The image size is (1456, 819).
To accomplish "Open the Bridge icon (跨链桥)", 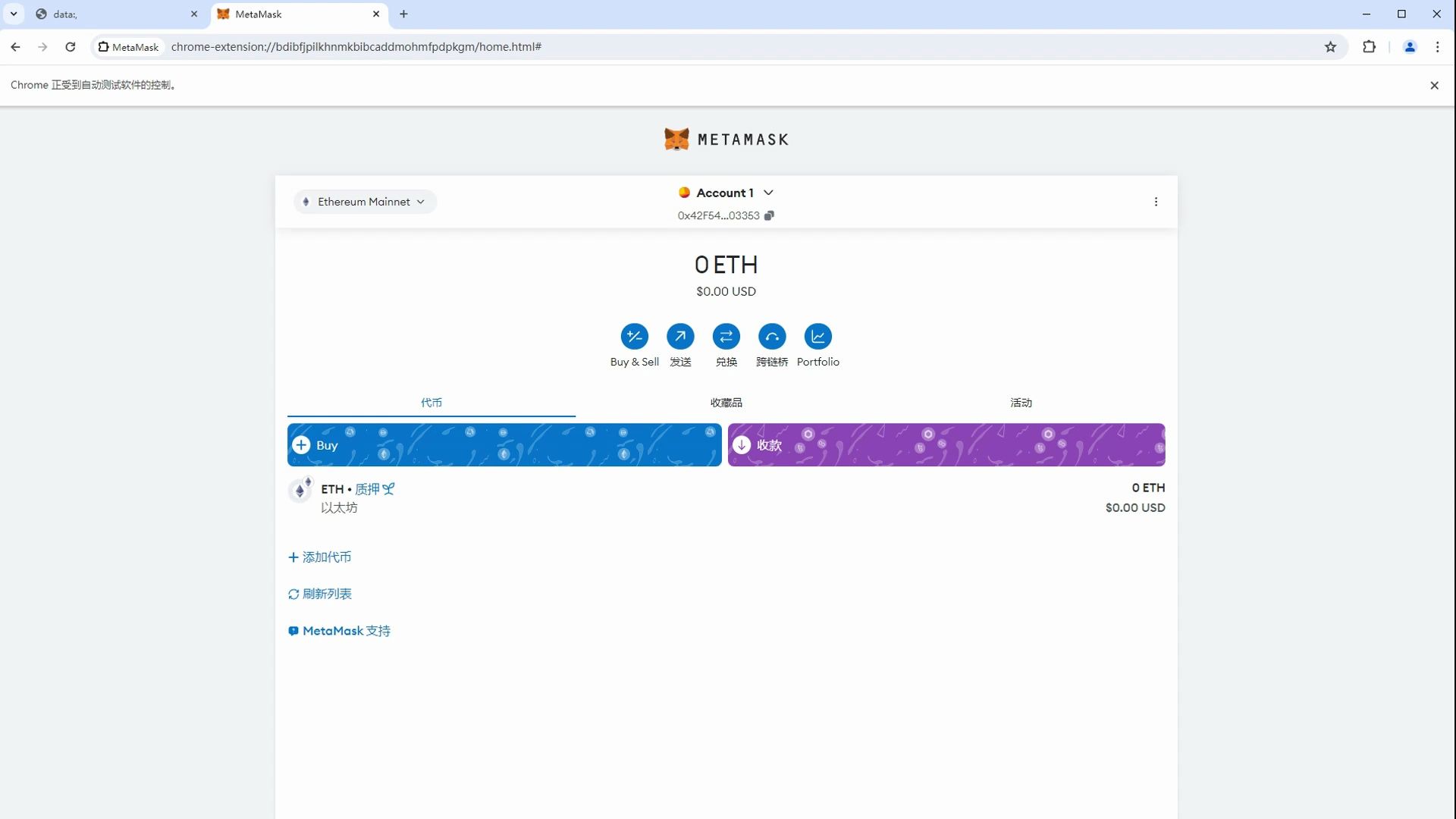I will click(x=772, y=336).
